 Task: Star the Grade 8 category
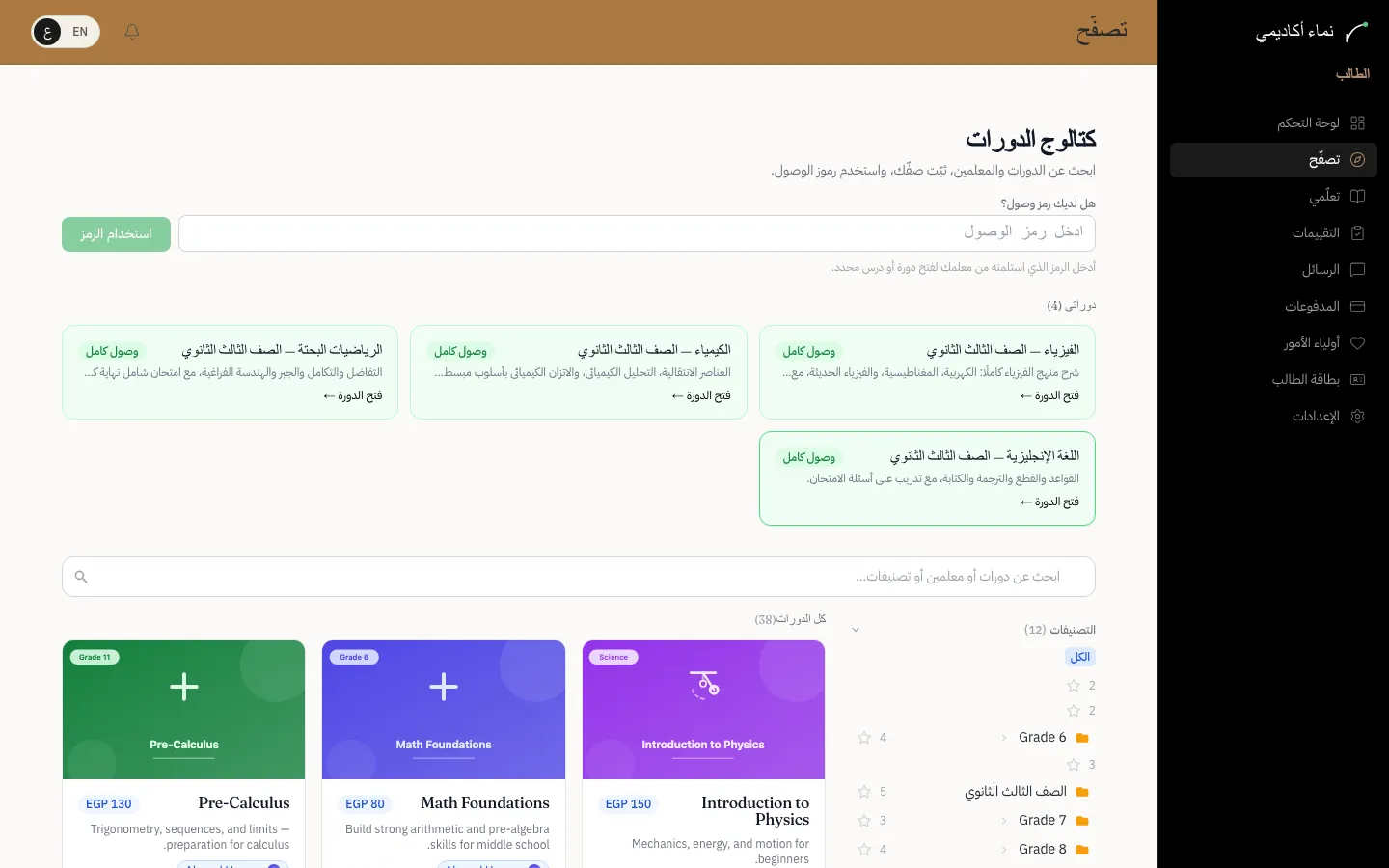point(864,850)
